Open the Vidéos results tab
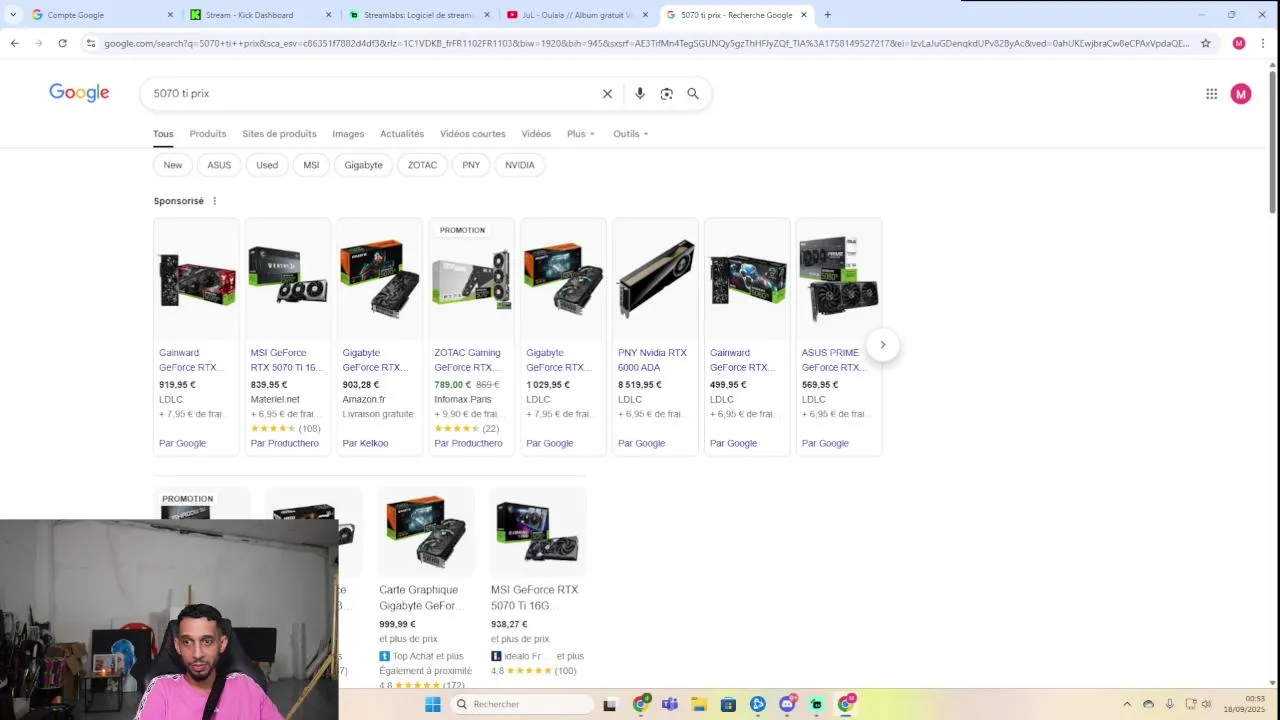 (536, 134)
